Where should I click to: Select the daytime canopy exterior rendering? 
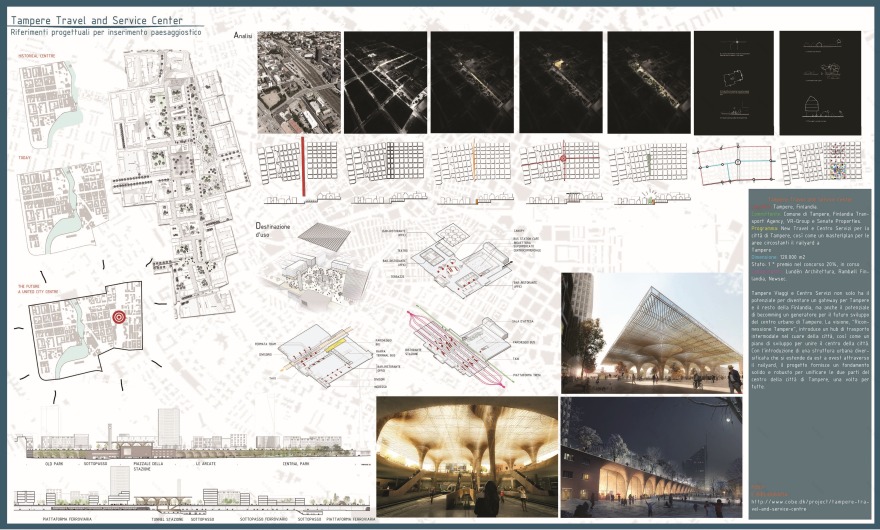[x=652, y=331]
